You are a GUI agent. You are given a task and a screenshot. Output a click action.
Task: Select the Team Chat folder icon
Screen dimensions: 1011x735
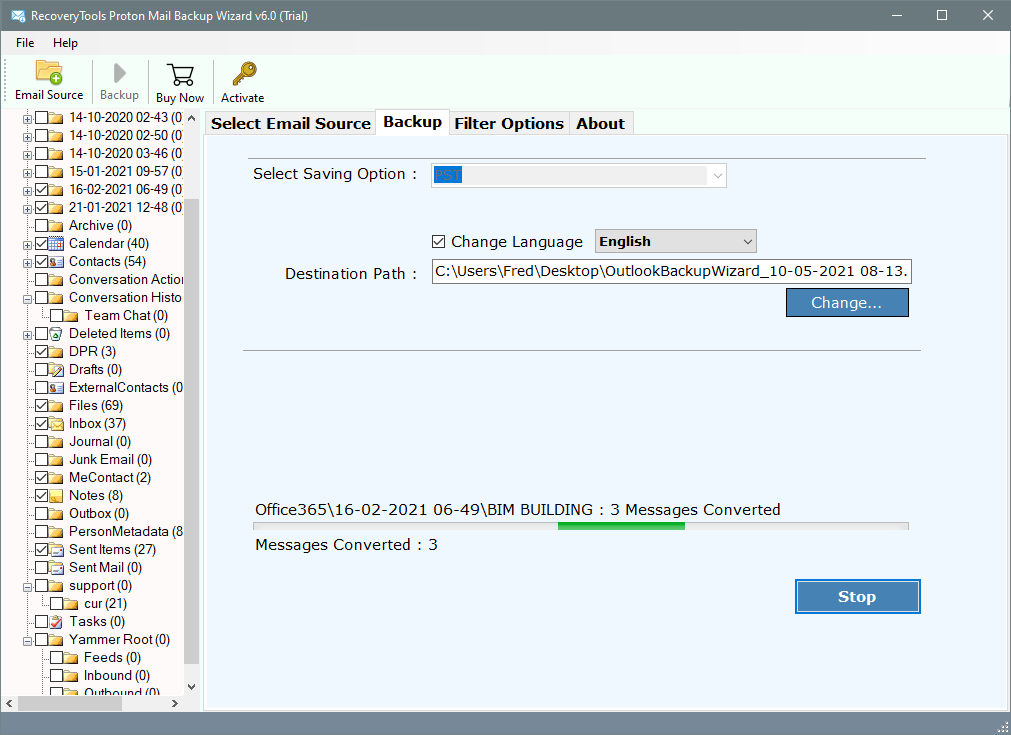point(72,316)
